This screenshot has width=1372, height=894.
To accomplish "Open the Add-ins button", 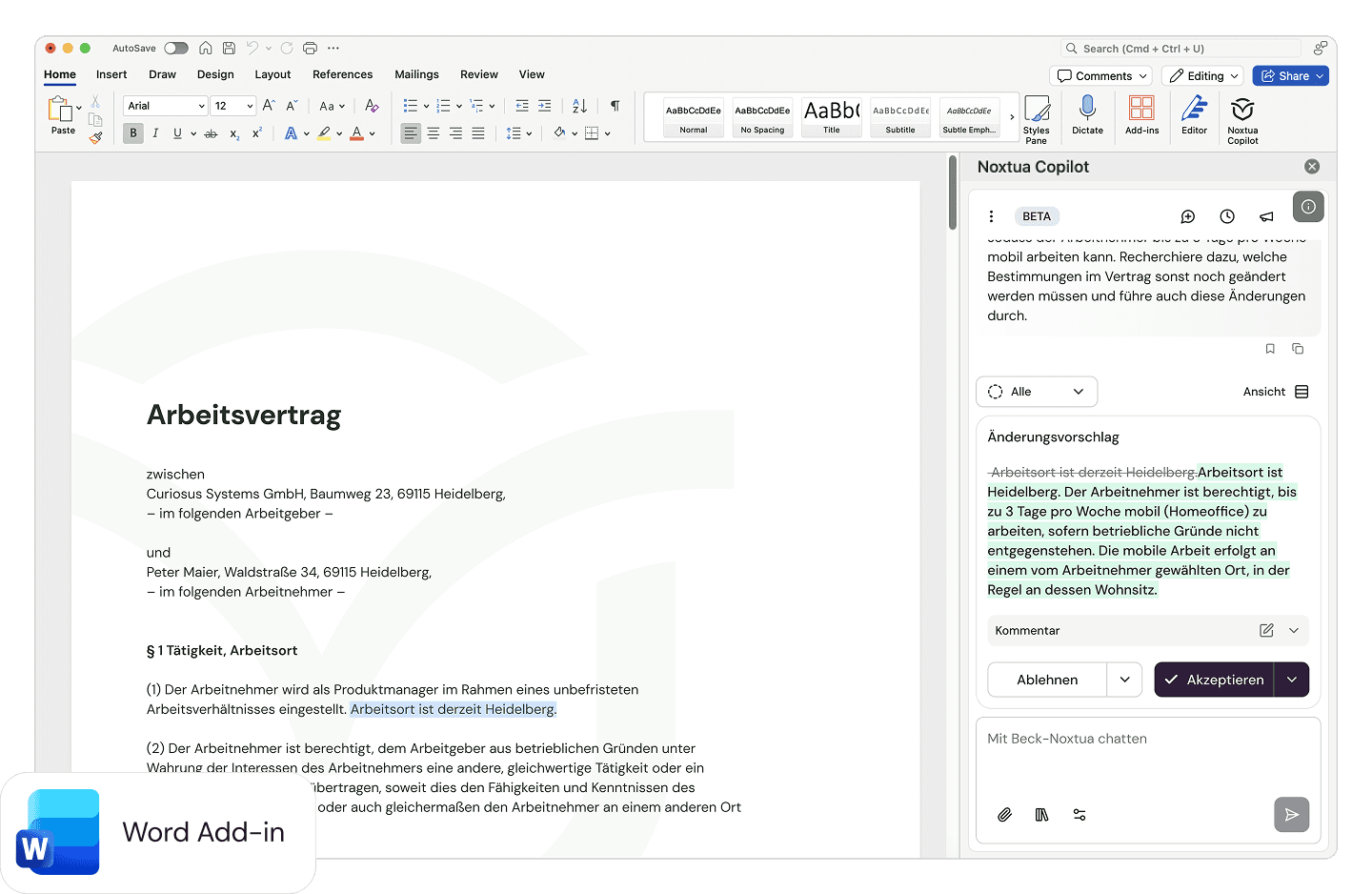I will [x=1141, y=116].
